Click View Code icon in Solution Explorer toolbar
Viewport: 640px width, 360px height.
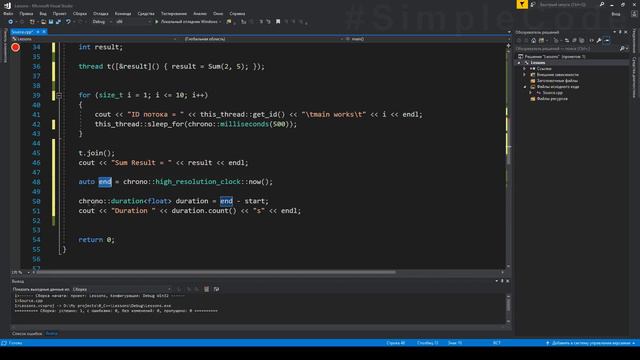coord(591,40)
